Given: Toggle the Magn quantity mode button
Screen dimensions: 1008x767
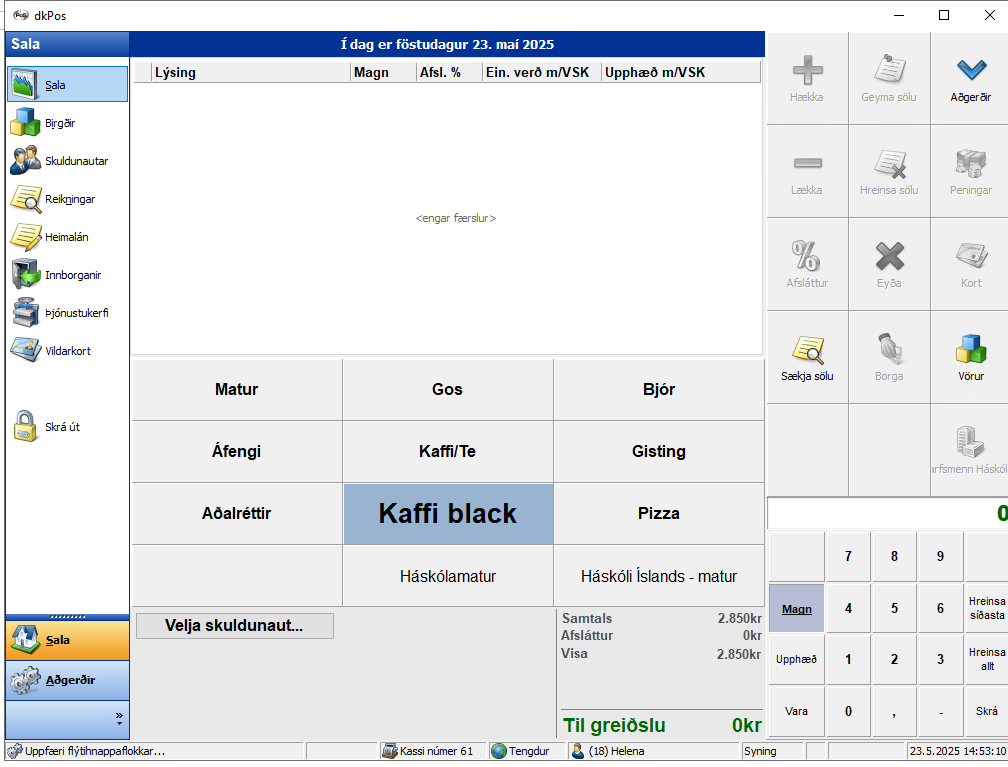Looking at the screenshot, I should tap(796, 609).
